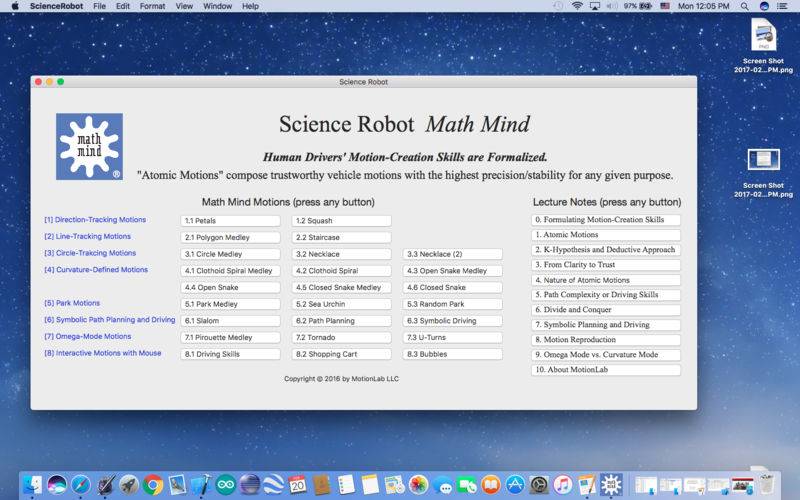The width and height of the screenshot is (800, 500).
Task: Open Preview app in the dock
Action: pyautogui.click(x=178, y=485)
